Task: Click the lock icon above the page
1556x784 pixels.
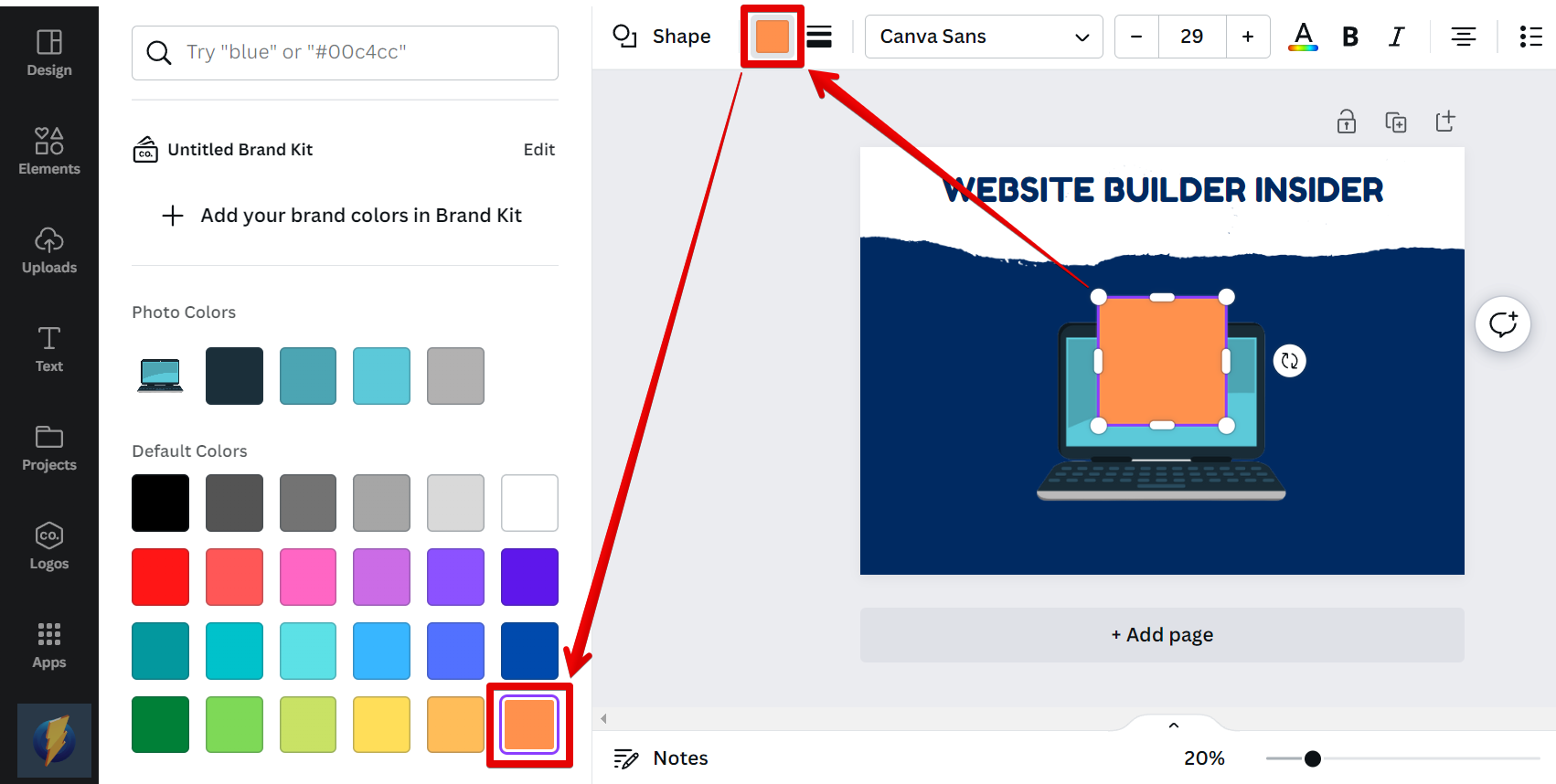Action: (x=1346, y=122)
